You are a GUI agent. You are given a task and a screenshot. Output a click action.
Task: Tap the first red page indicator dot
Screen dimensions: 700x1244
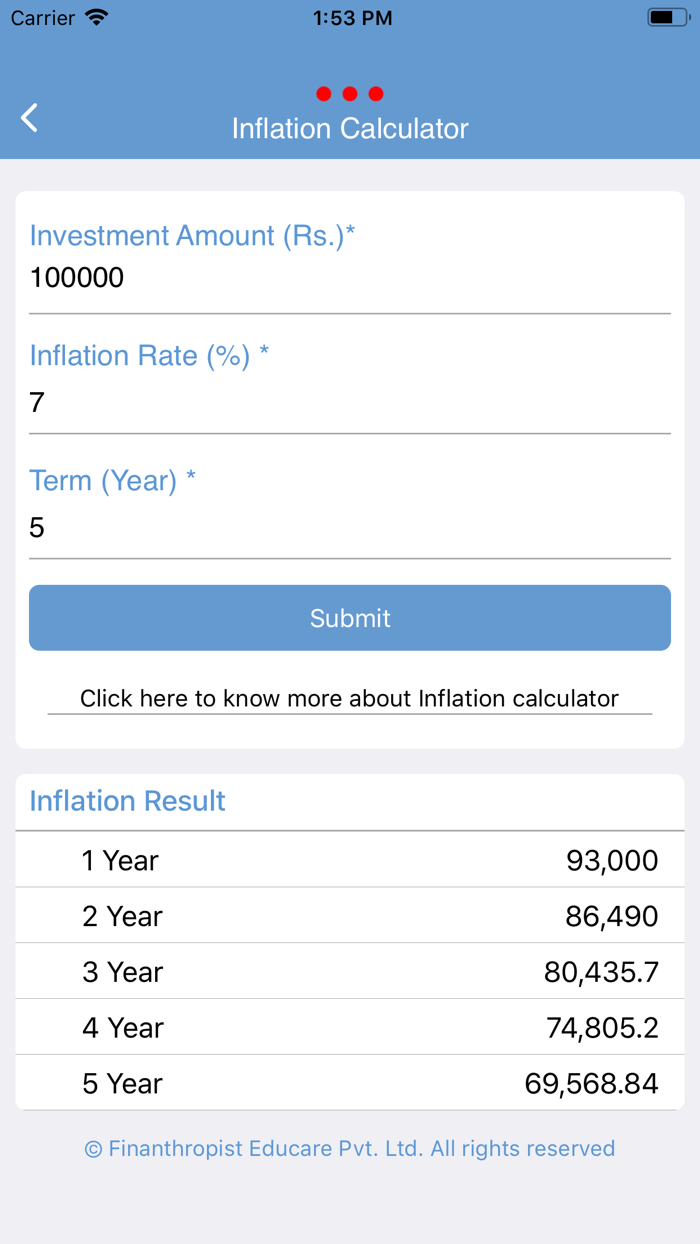click(x=324, y=94)
